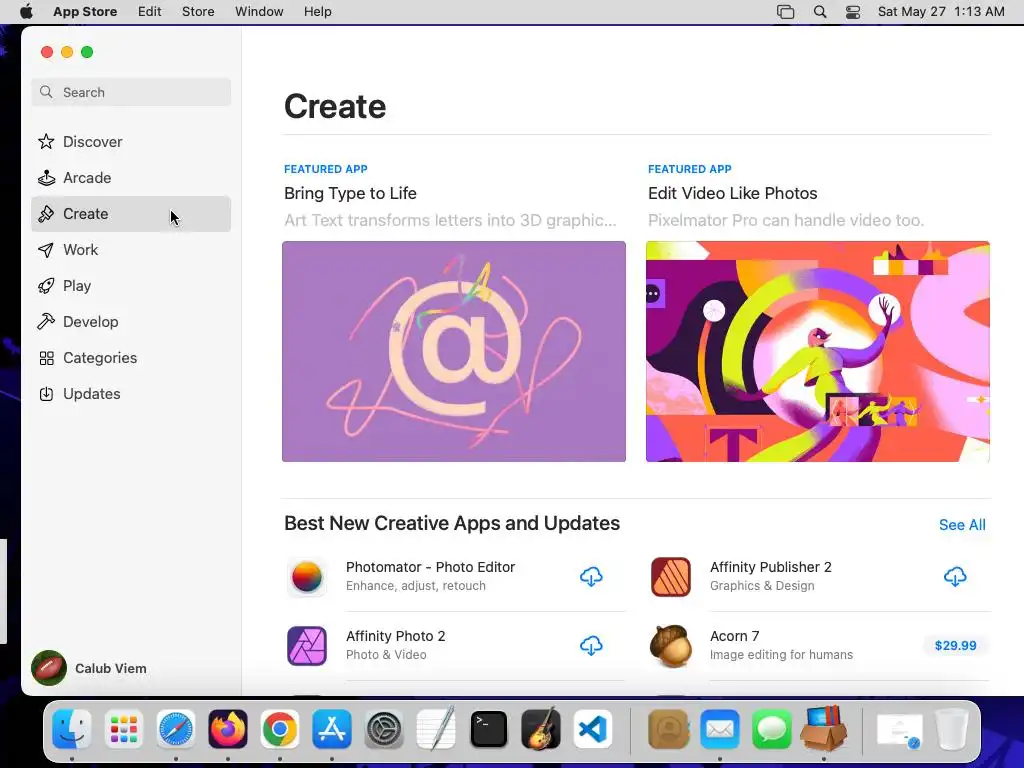Open the Window menu
The image size is (1024, 768).
point(259,12)
